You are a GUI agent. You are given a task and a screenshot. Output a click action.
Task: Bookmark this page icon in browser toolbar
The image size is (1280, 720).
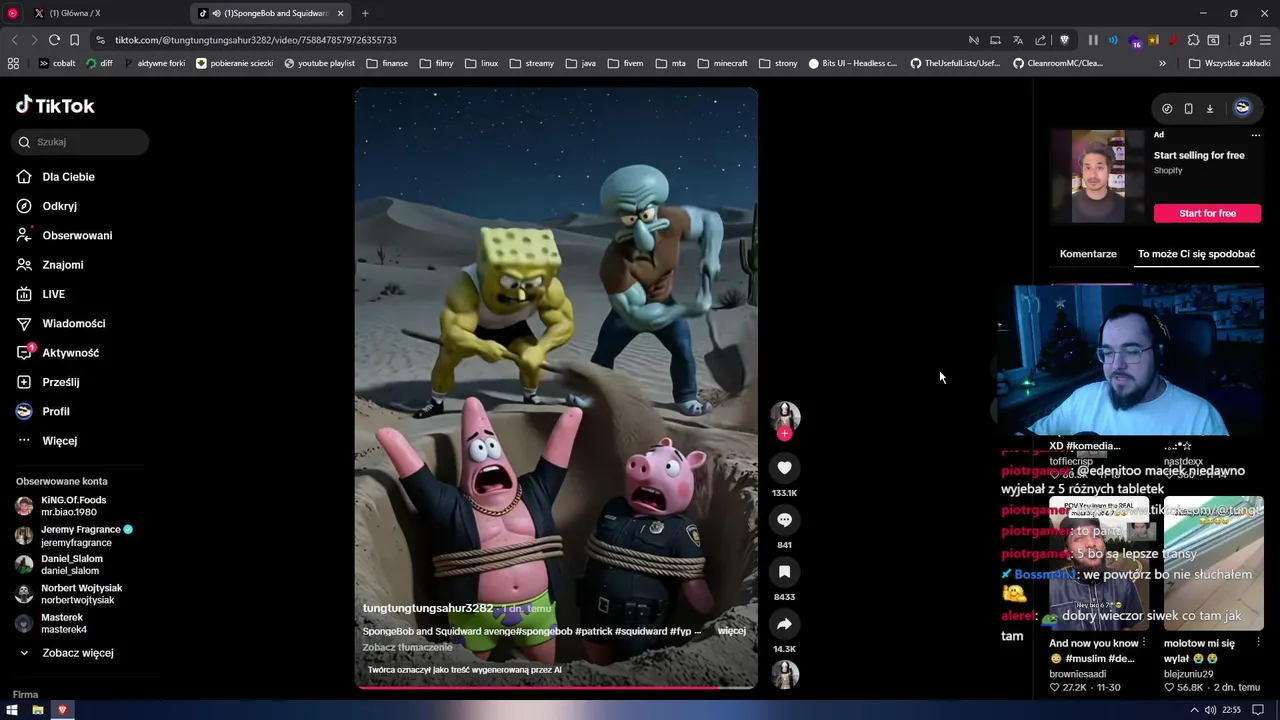tap(74, 40)
